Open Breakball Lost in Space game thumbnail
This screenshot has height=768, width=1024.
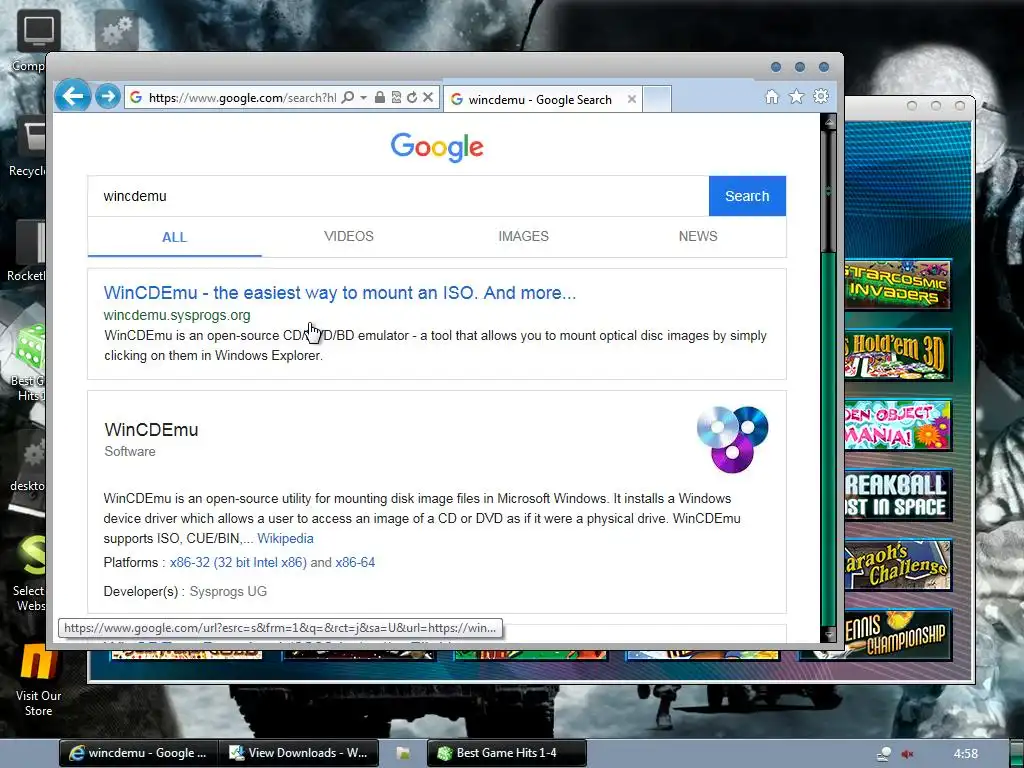click(898, 495)
